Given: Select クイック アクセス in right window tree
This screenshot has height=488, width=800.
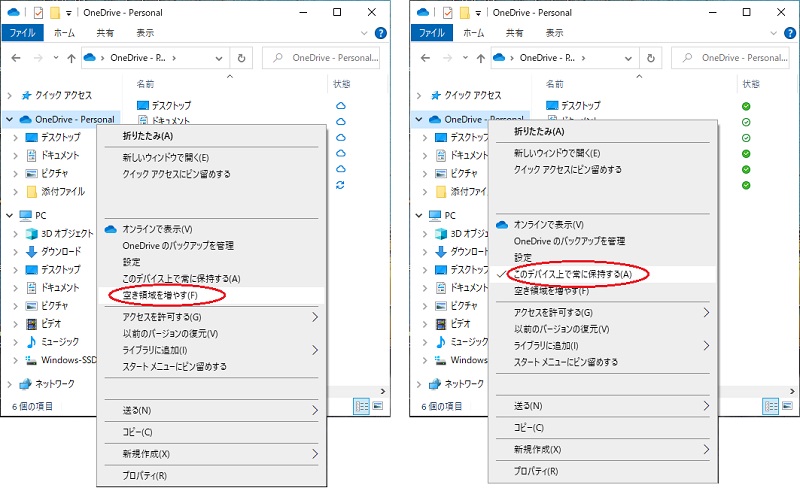Looking at the screenshot, I should click(466, 95).
